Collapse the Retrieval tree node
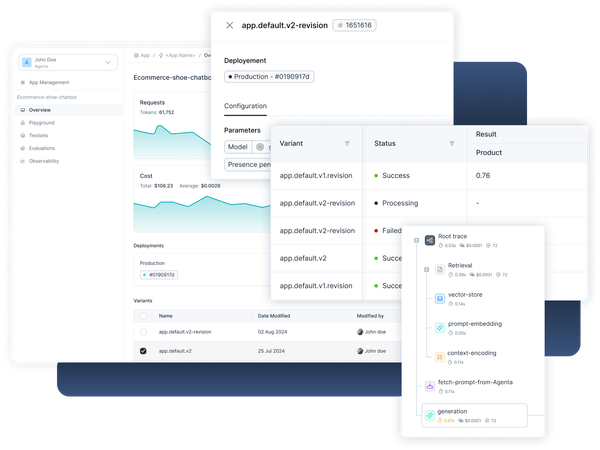Image resolution: width=600 pixels, height=450 pixels. click(426, 270)
